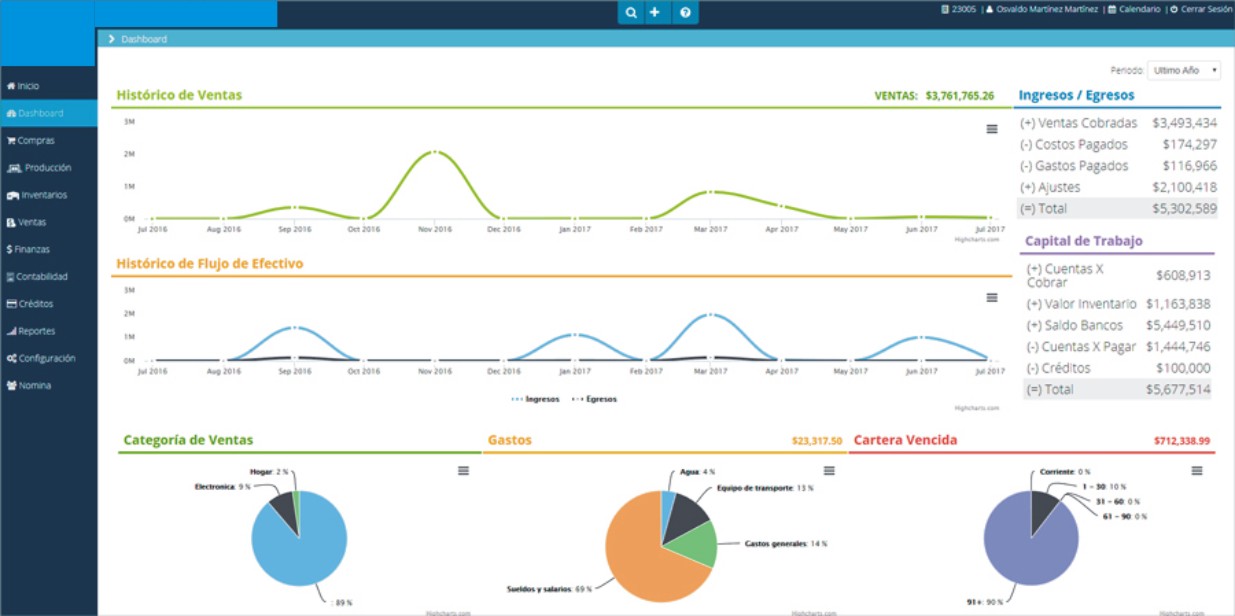Open the help question mark icon
The image size is (1235, 616).
pos(685,13)
